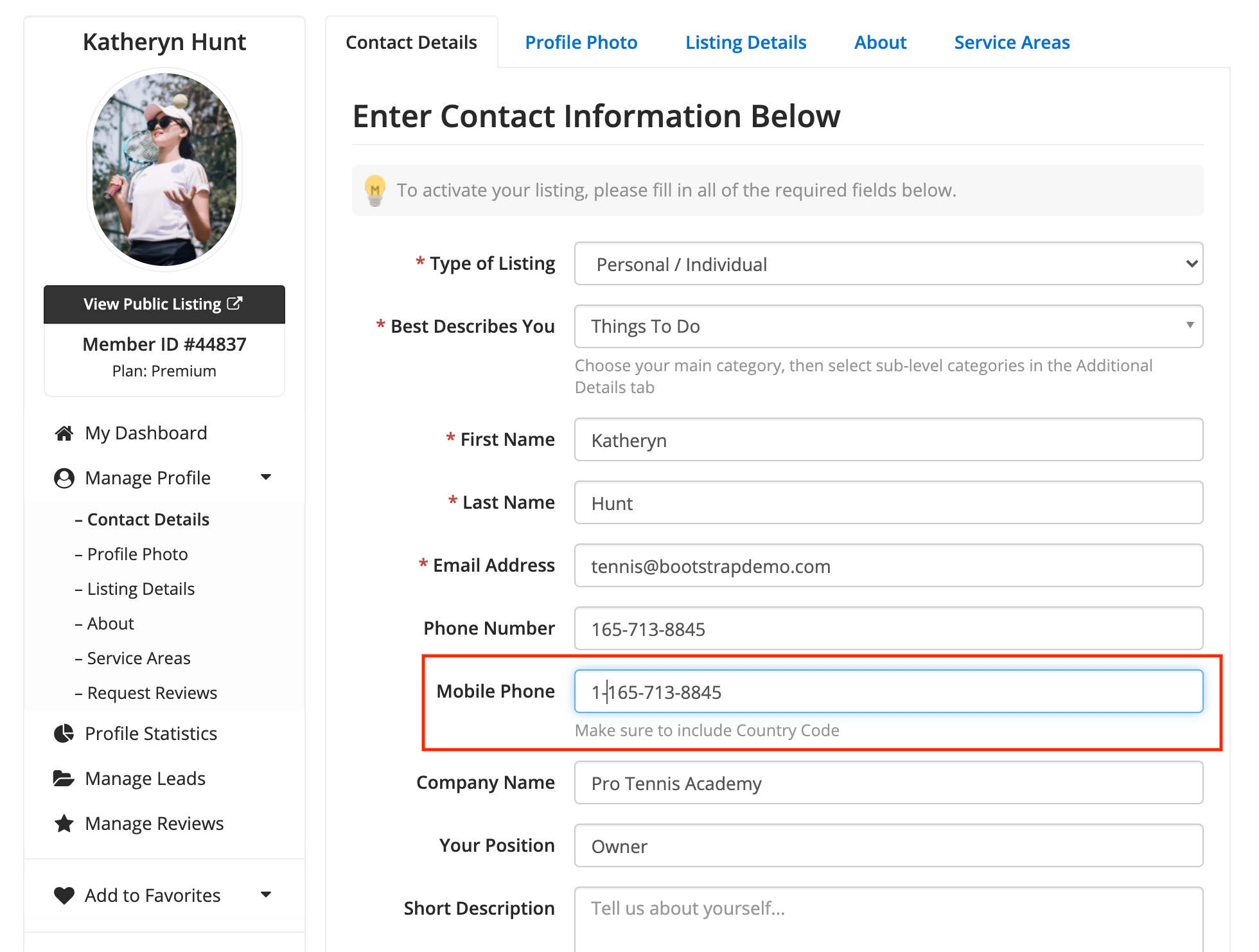Viewport: 1259px width, 952px height.
Task: Open Request Reviews in the sidebar
Action: click(x=152, y=693)
